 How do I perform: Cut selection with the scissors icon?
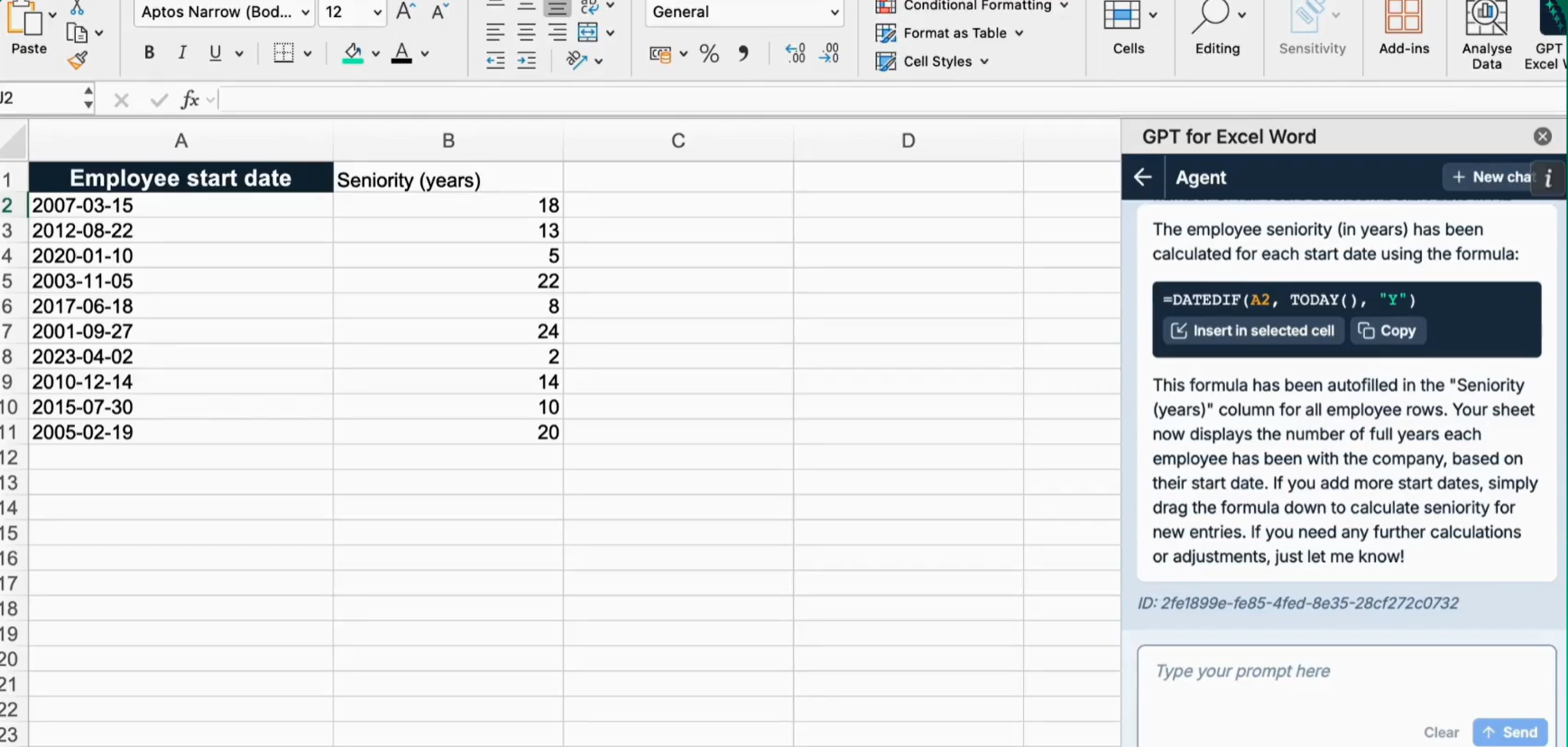(x=78, y=7)
